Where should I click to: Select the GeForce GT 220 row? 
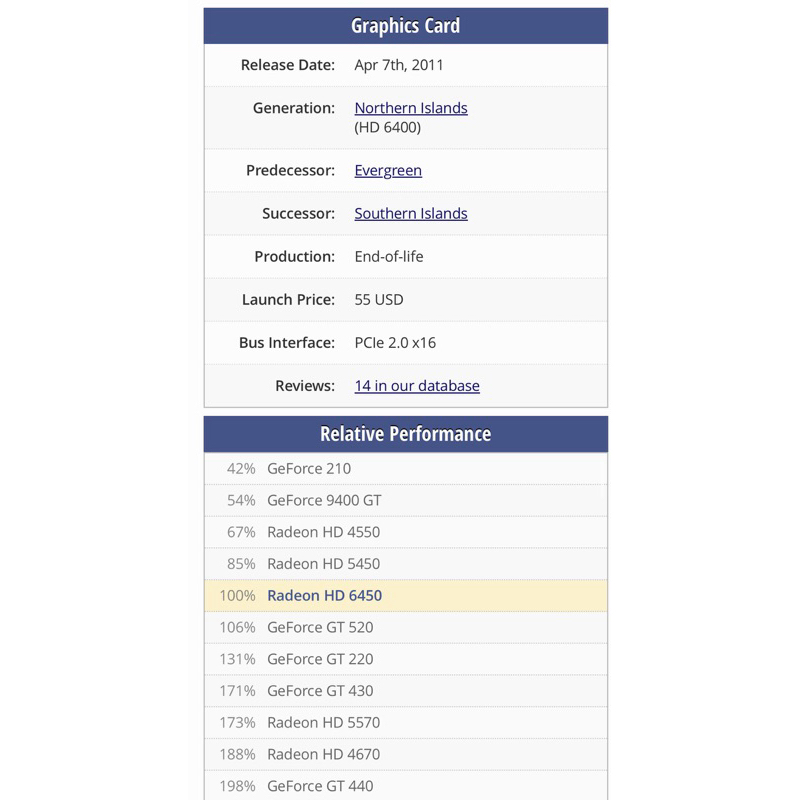tap(320, 660)
